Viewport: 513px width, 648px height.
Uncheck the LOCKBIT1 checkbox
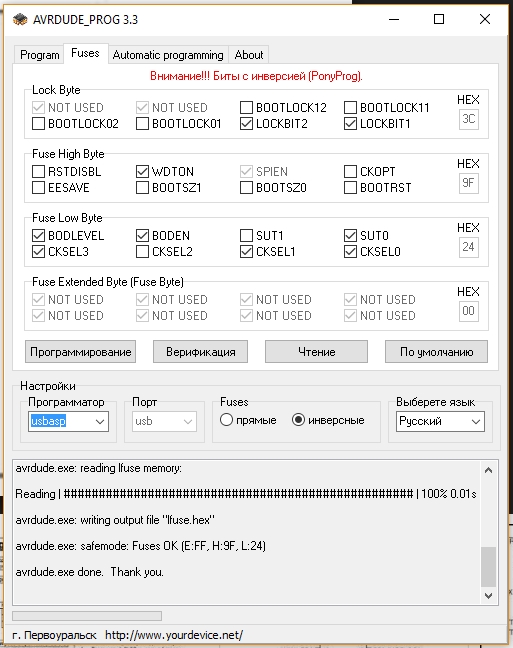(x=350, y=124)
